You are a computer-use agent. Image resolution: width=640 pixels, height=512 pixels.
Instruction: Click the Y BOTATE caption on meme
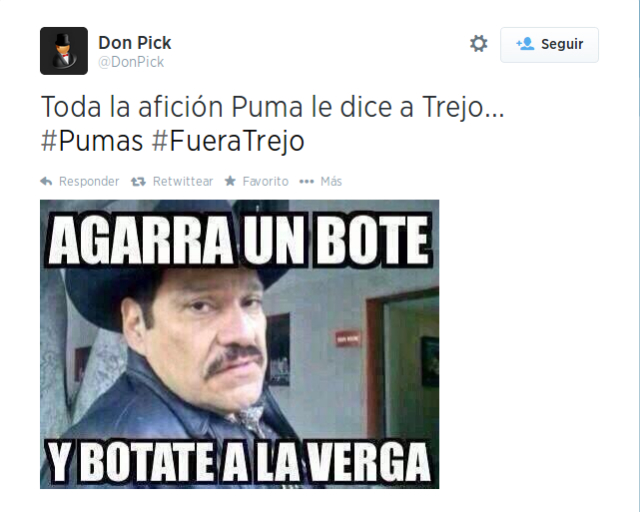(x=239, y=462)
